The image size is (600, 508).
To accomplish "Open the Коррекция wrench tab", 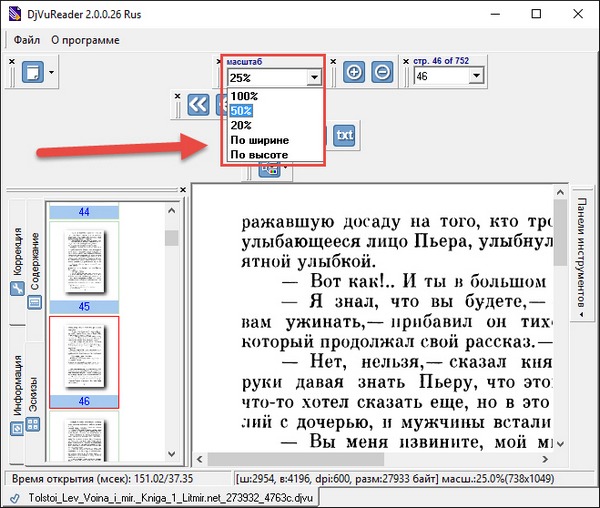I will tap(17, 262).
